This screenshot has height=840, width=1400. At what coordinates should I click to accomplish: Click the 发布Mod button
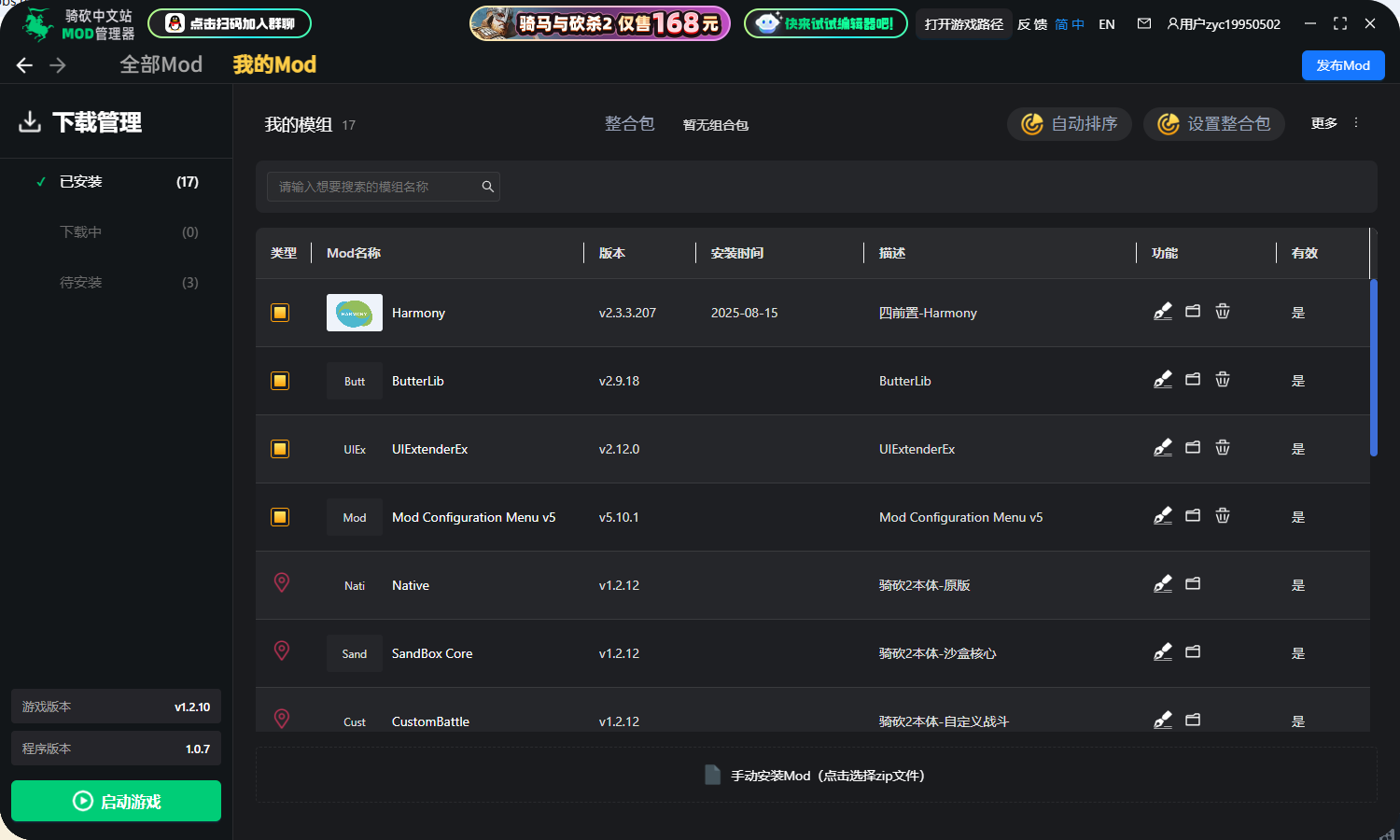click(x=1343, y=65)
